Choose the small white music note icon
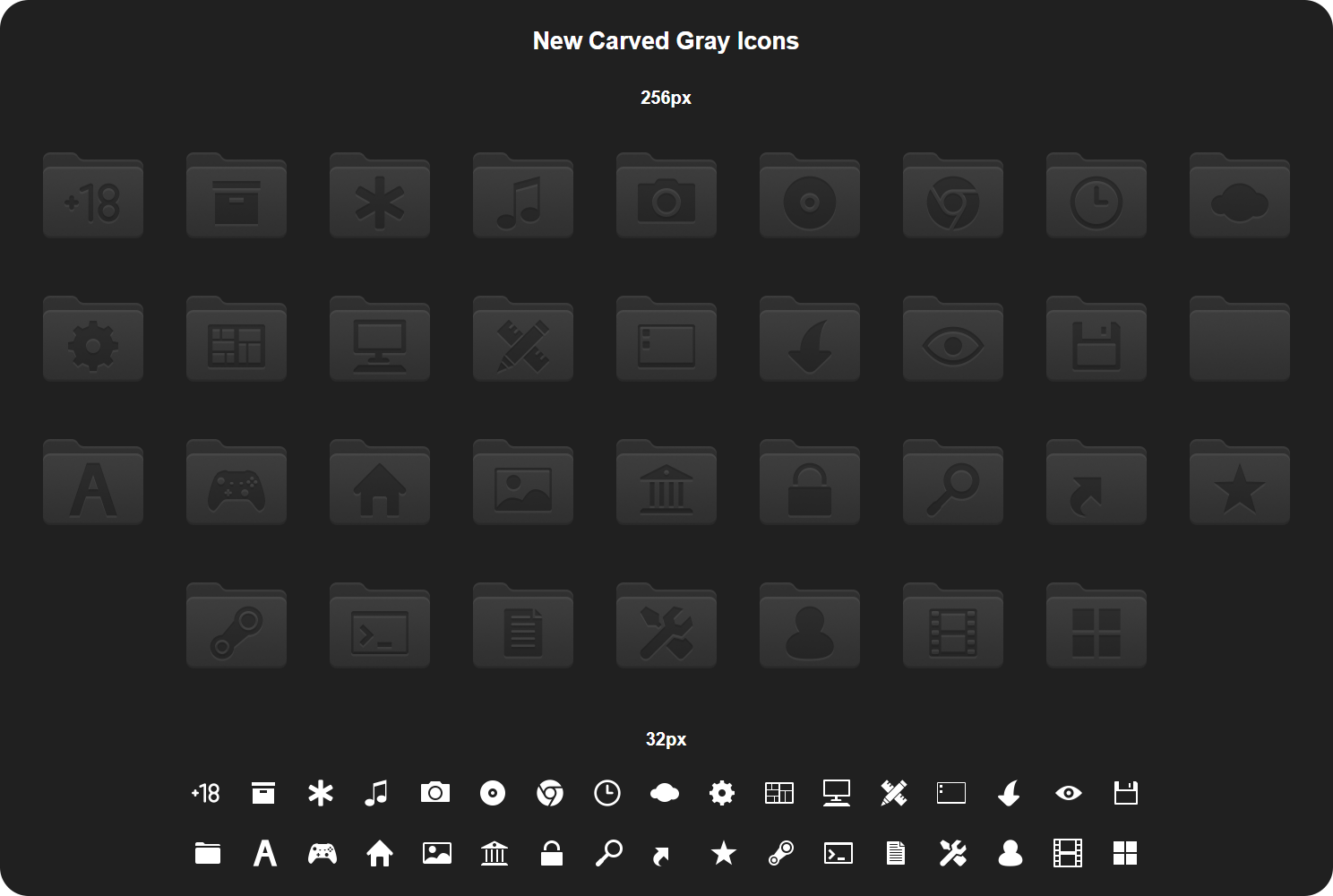This screenshot has height=896, width=1333. pyautogui.click(x=377, y=793)
